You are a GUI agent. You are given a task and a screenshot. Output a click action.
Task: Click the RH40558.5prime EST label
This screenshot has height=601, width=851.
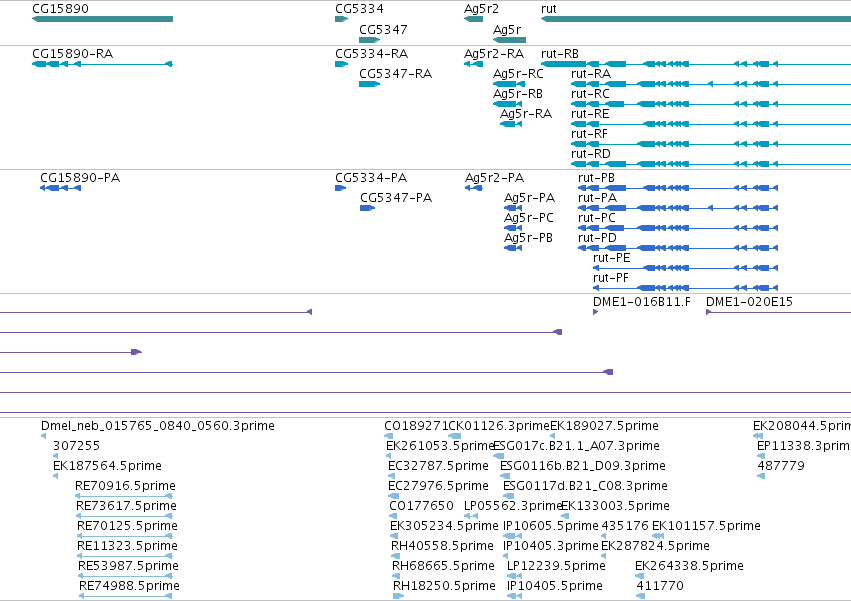click(443, 547)
